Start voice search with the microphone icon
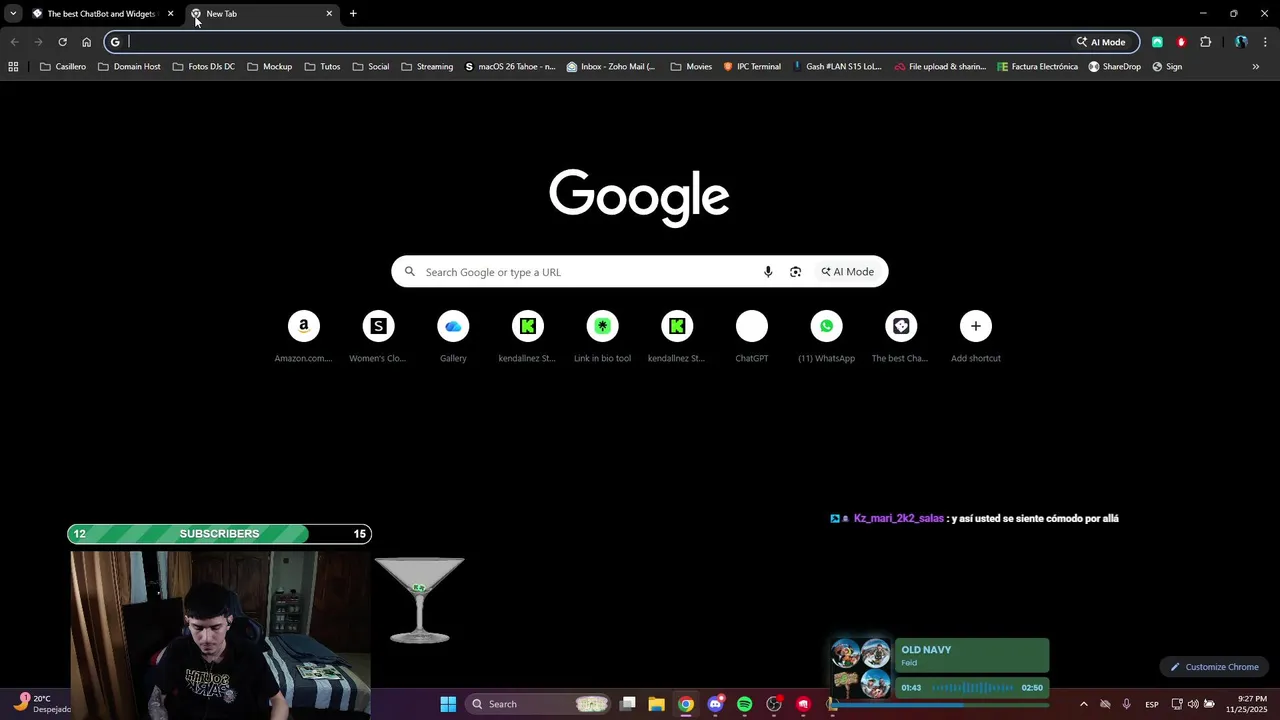1280x720 pixels. coord(768,272)
